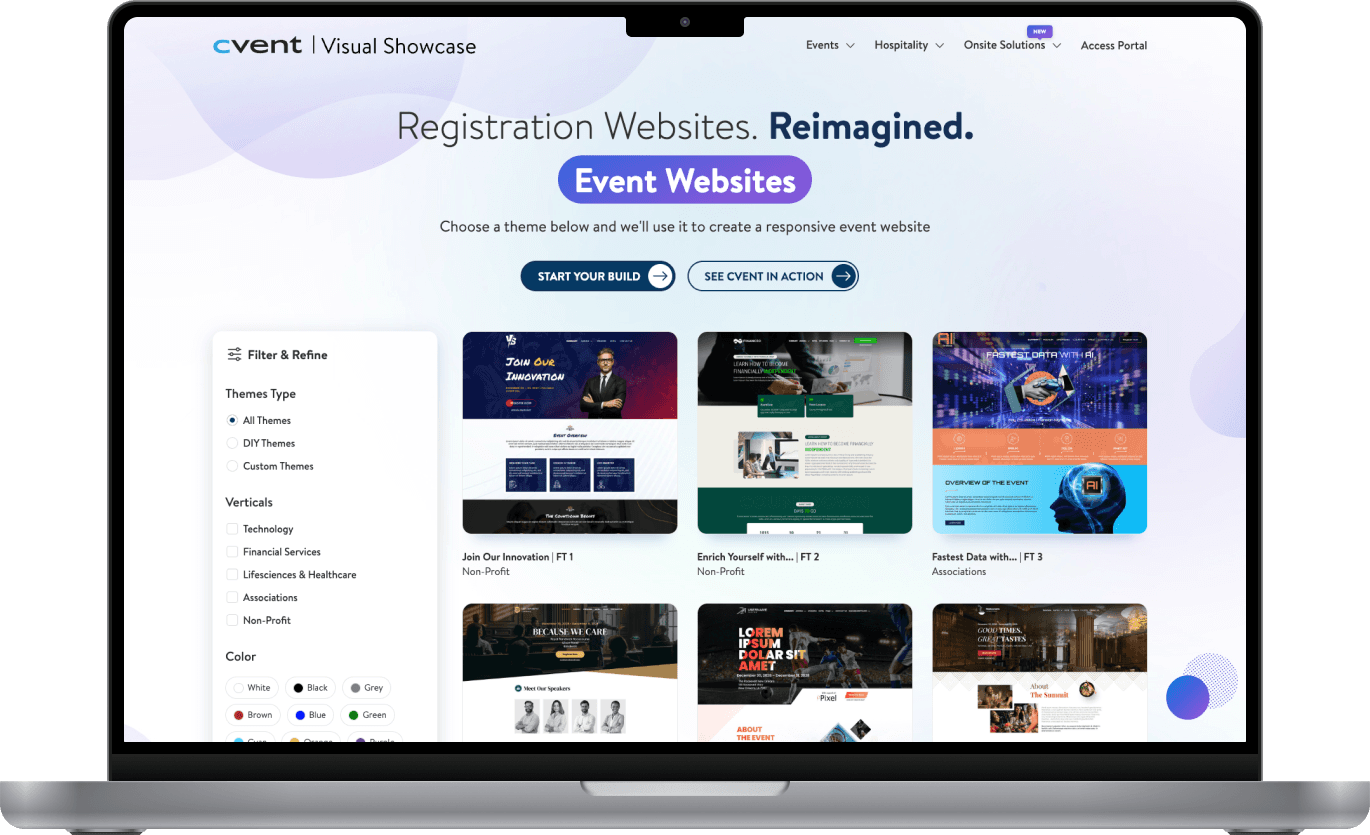Pick the Brown color filter
The image size is (1370, 835).
253,715
